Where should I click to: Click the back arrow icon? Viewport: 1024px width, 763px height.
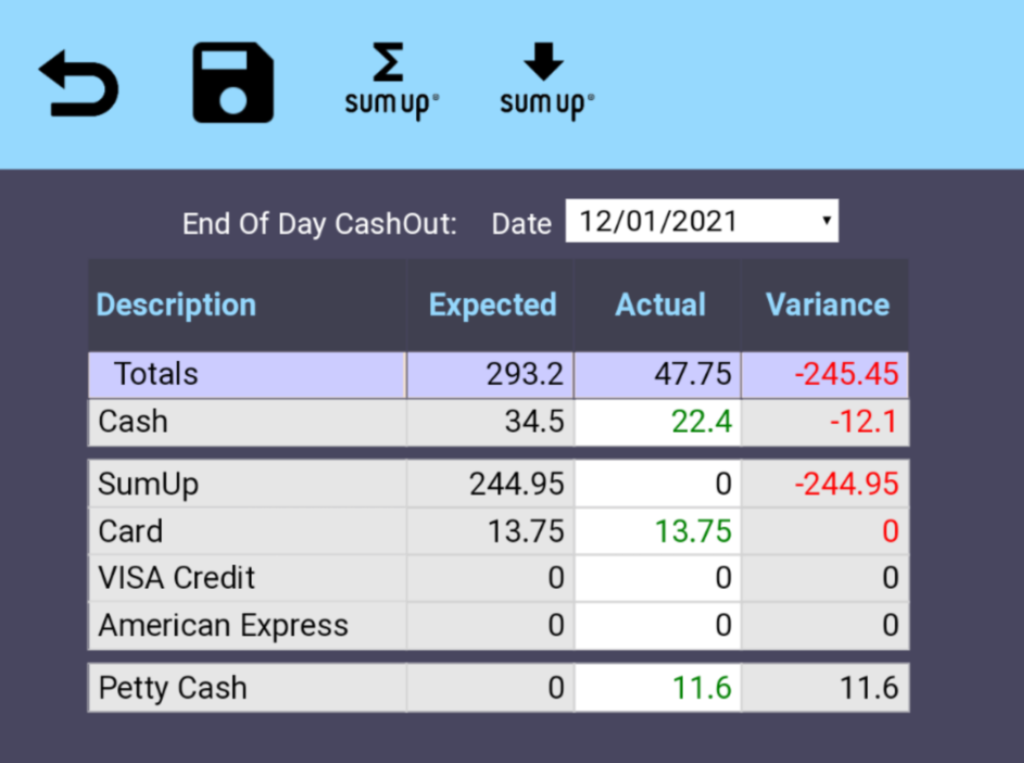click(x=79, y=85)
